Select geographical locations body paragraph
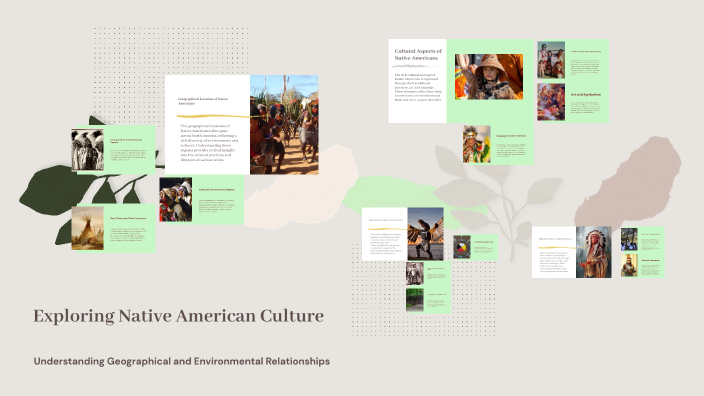 pyautogui.click(x=209, y=143)
